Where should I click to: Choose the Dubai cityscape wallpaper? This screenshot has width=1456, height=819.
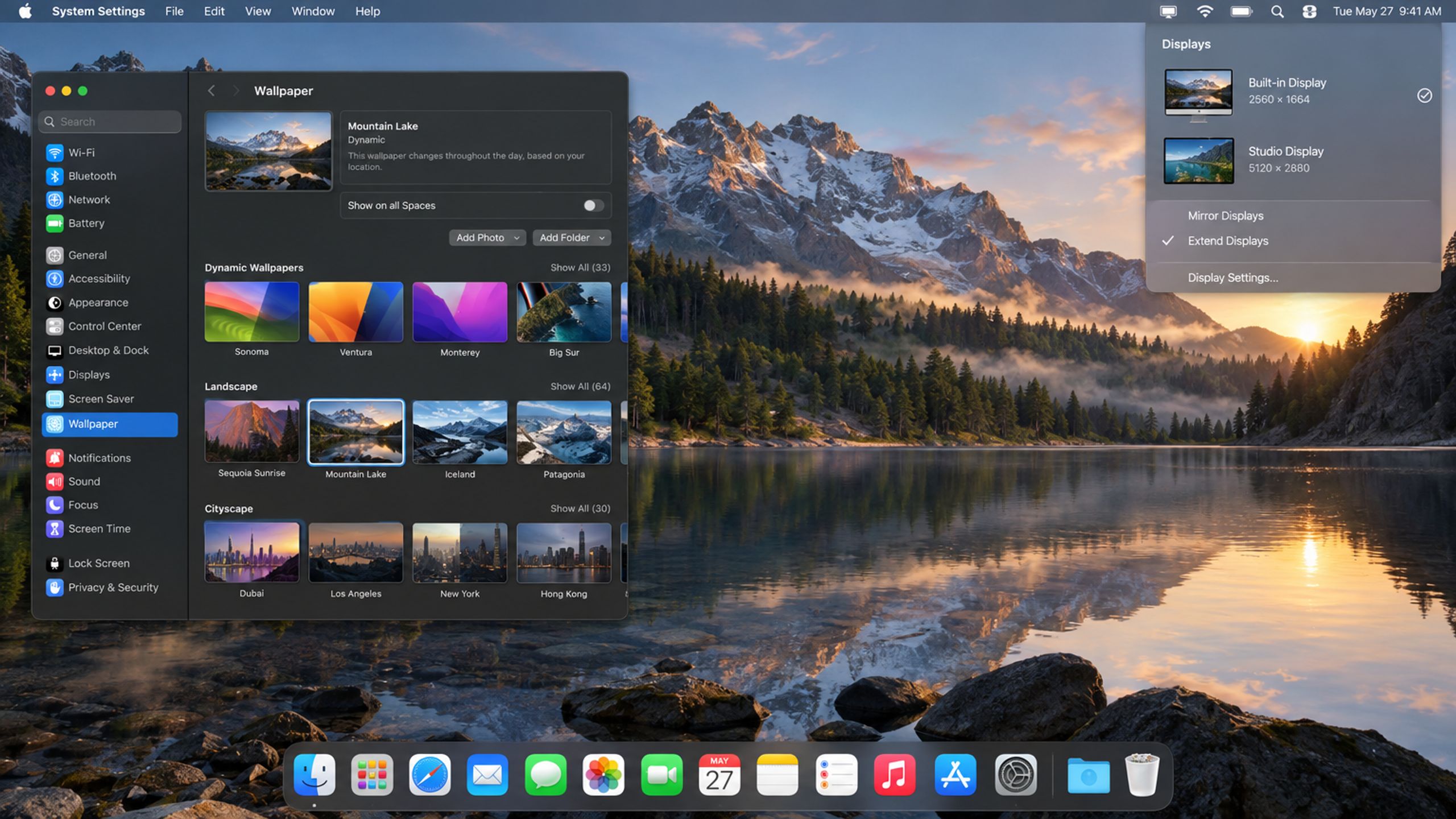click(252, 552)
